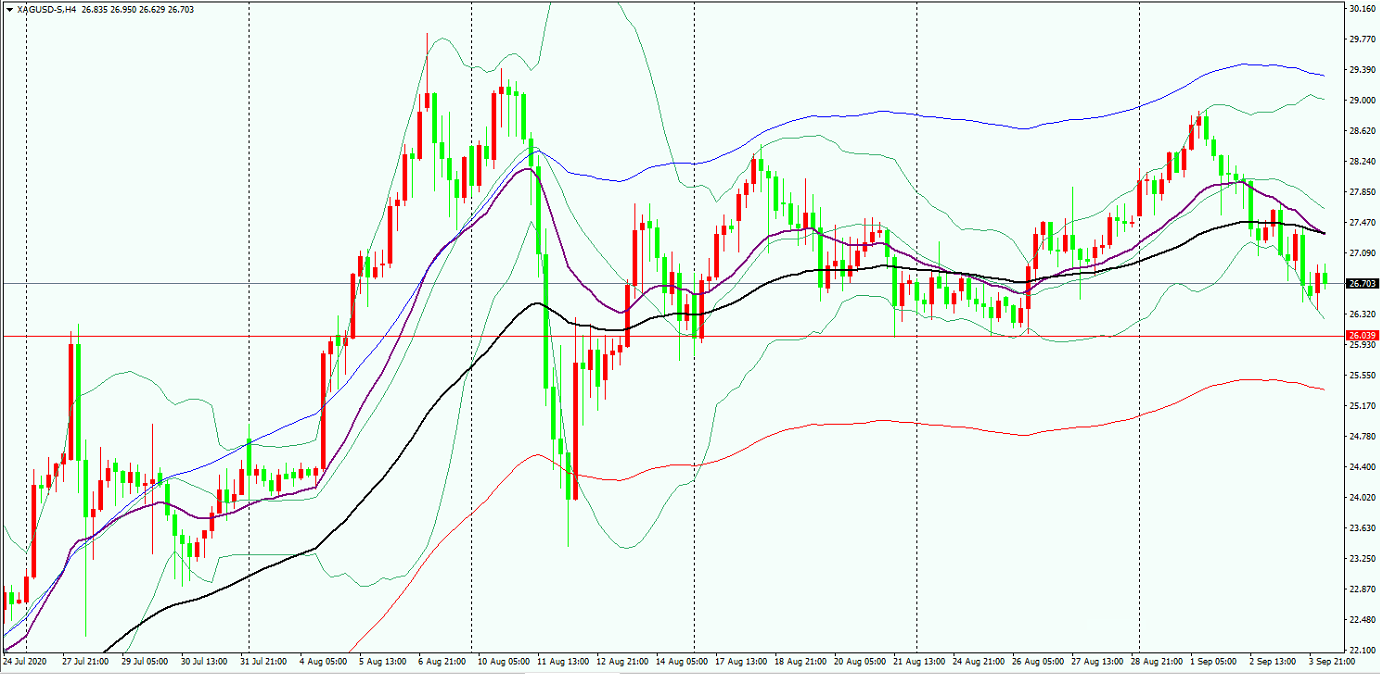Click the 26 Aug 05:00 time label

coord(1036,661)
